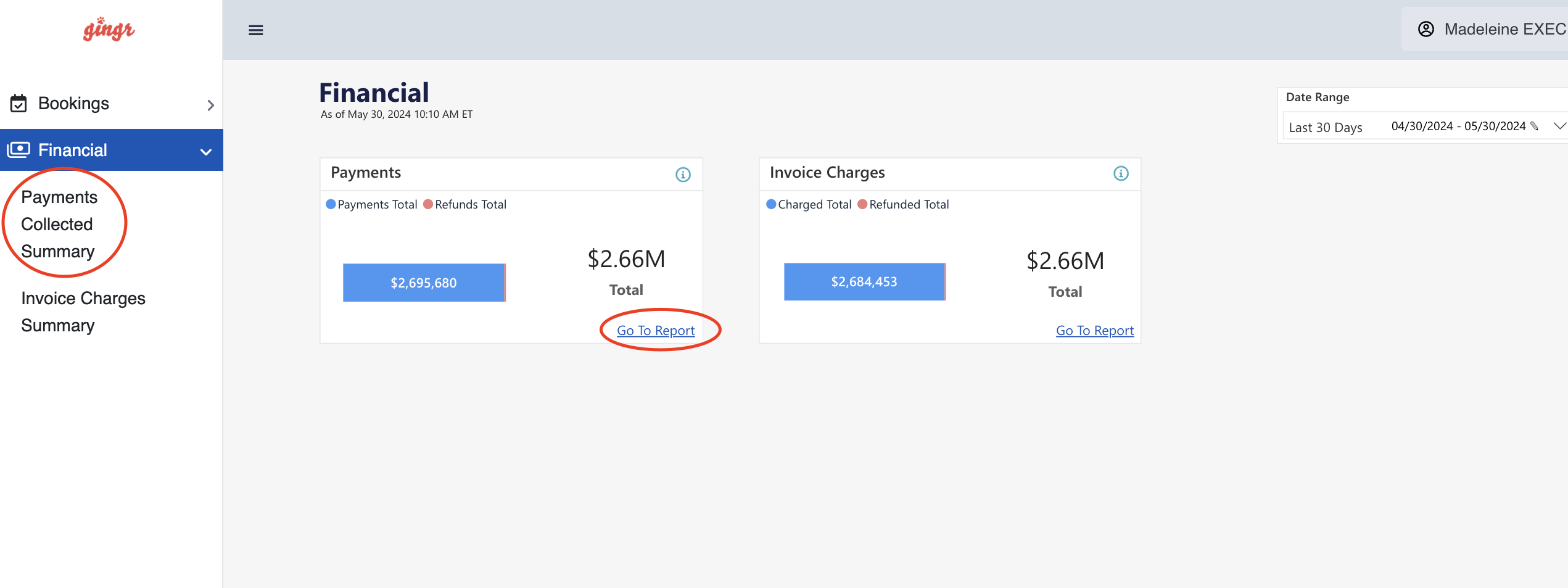Click the $2,695,680 payments bar

click(x=424, y=283)
